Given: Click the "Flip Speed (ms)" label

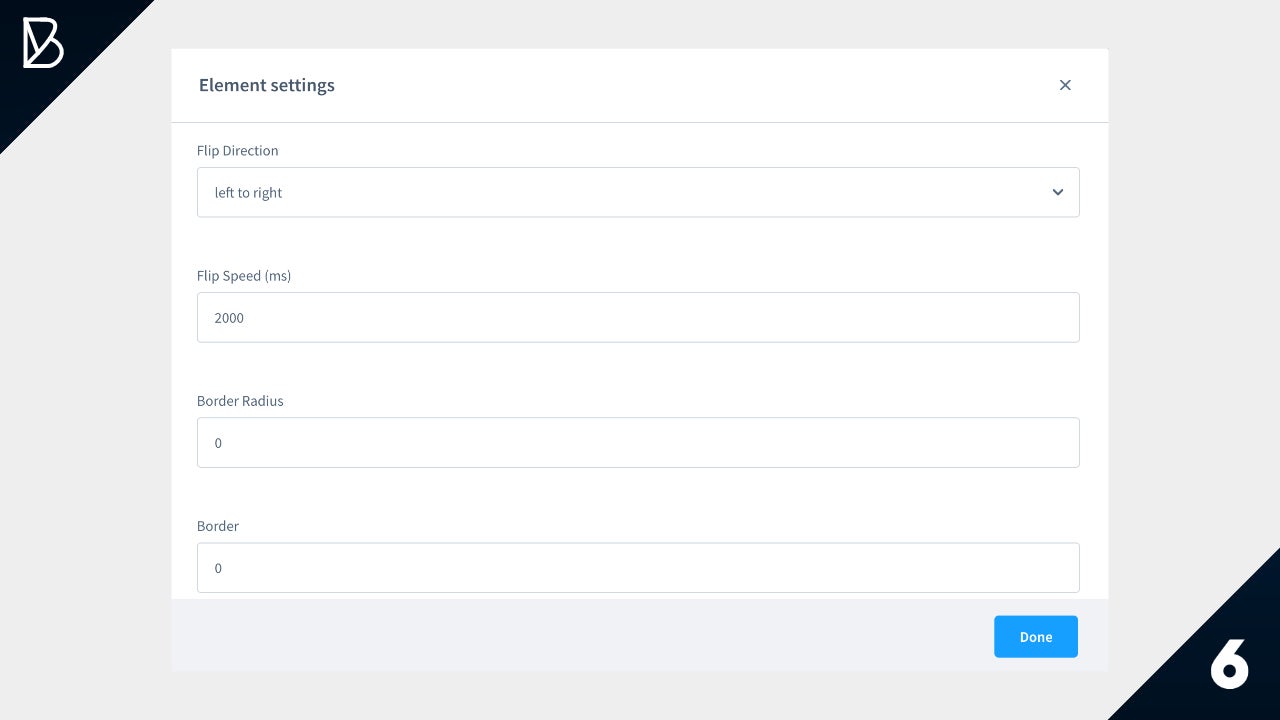Looking at the screenshot, I should point(244,276).
